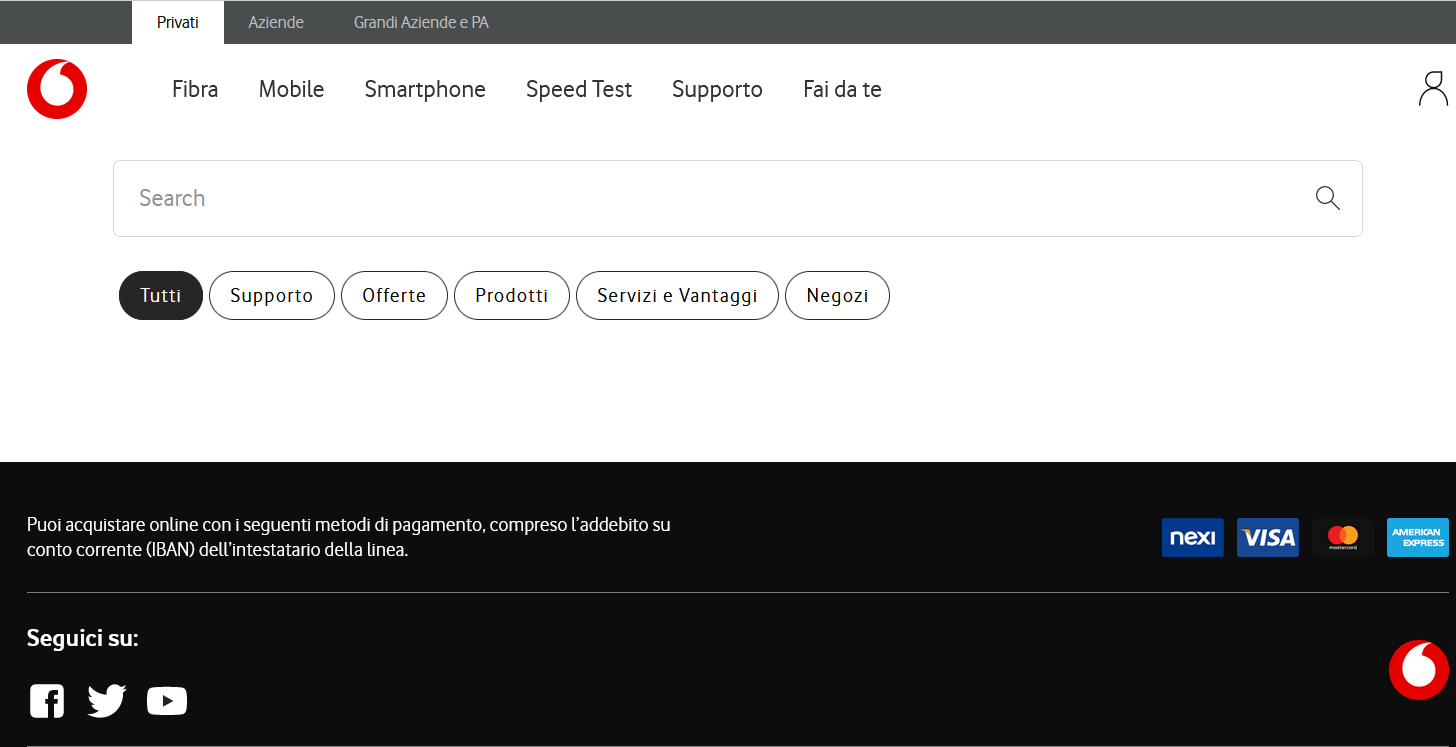1456x747 pixels.
Task: Focus the Search input field
Action: (x=700, y=198)
